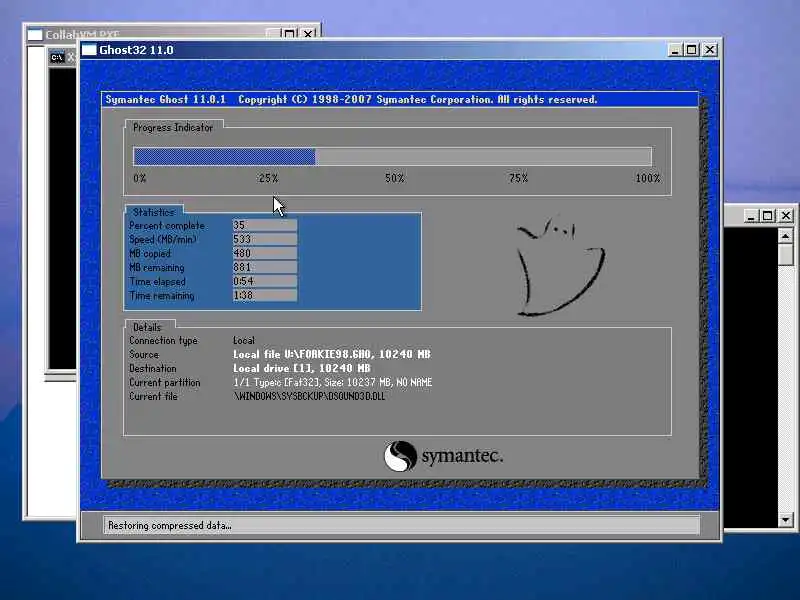Maximize the right-side console window
Screen dimensions: 800x600
point(767,216)
